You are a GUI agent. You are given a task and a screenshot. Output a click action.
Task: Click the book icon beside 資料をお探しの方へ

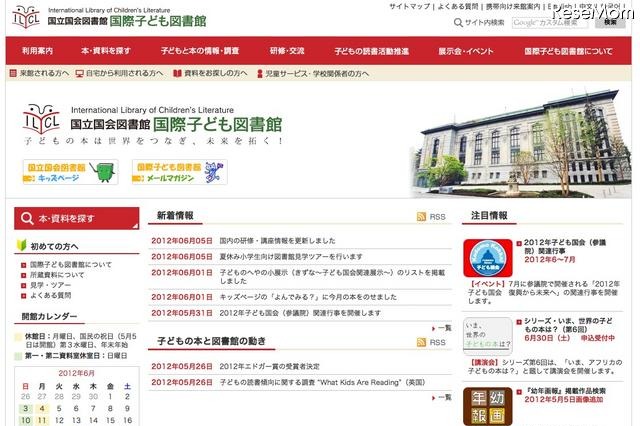(177, 73)
